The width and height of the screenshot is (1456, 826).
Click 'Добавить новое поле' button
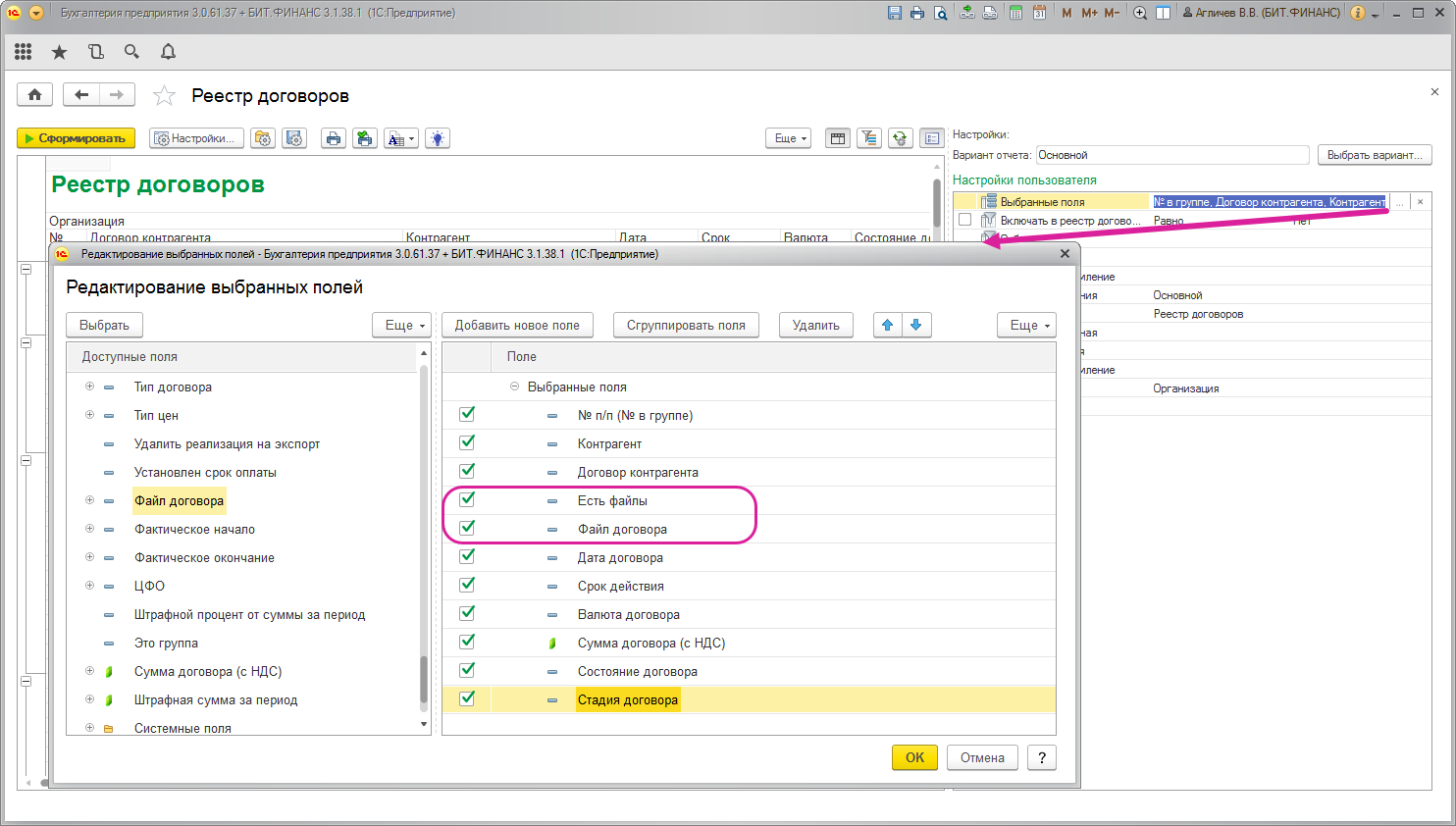tap(517, 325)
